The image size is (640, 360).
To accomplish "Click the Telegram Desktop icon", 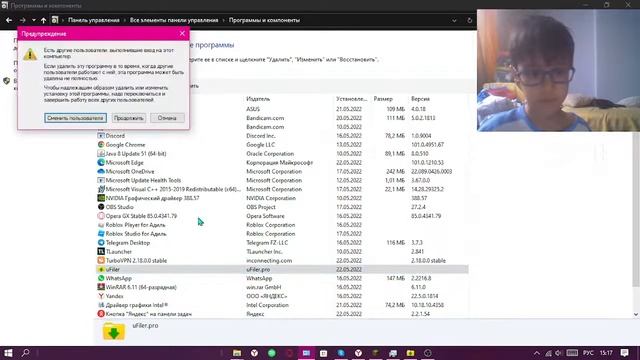I will (x=101, y=242).
